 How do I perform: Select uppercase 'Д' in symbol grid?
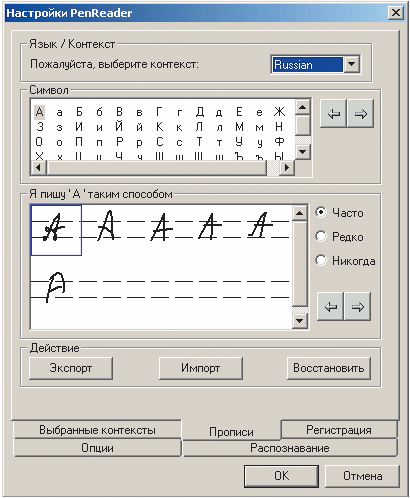(x=200, y=112)
